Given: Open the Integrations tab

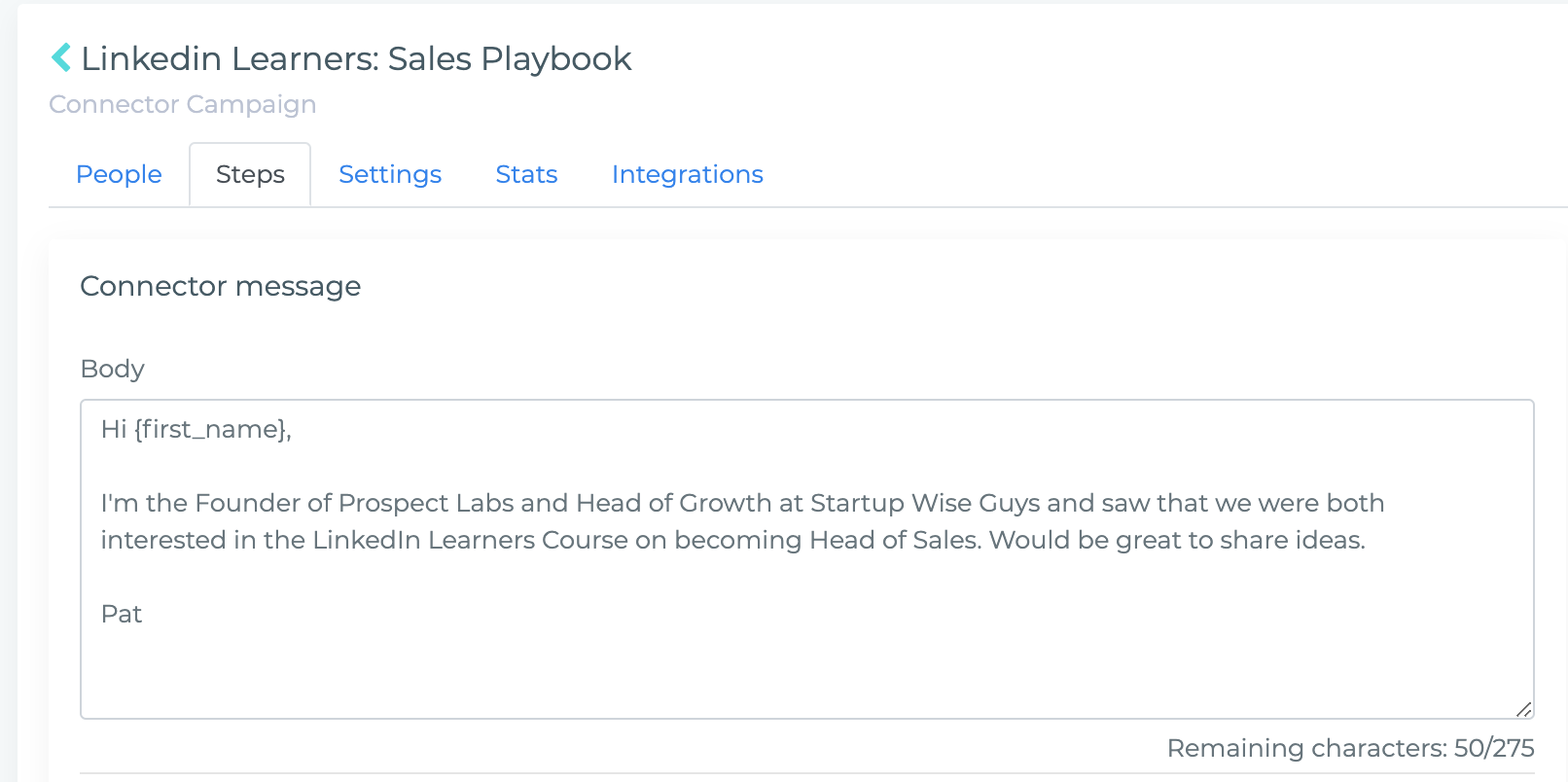Looking at the screenshot, I should [x=688, y=174].
